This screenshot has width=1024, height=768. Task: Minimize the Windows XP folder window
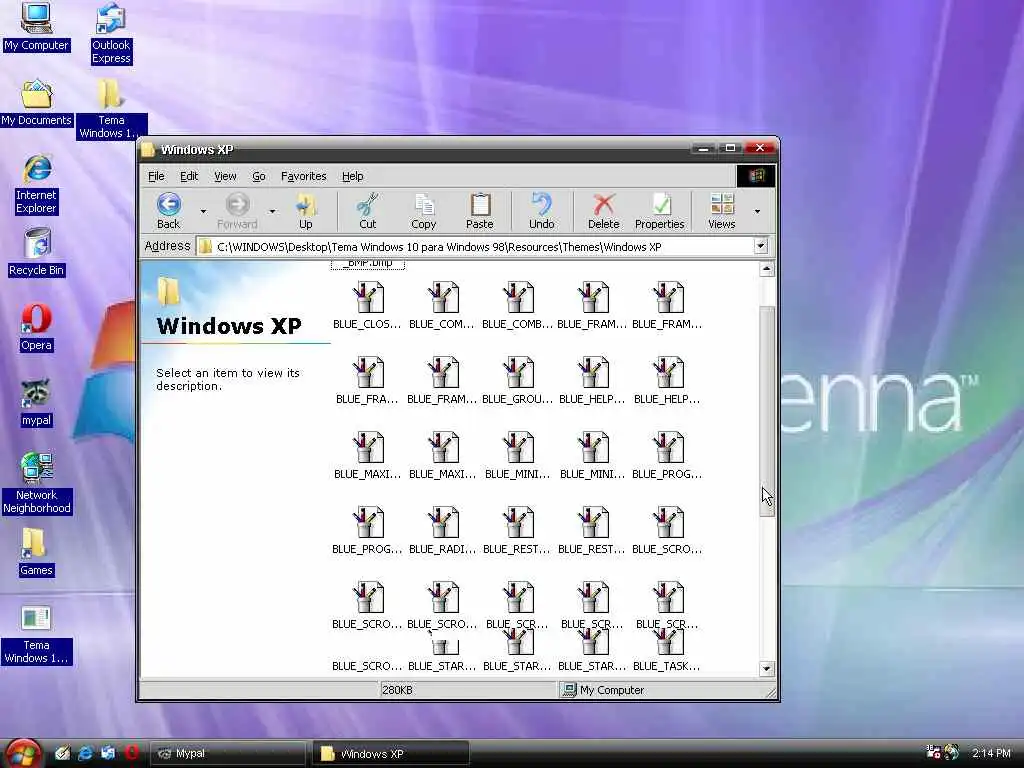tap(703, 148)
